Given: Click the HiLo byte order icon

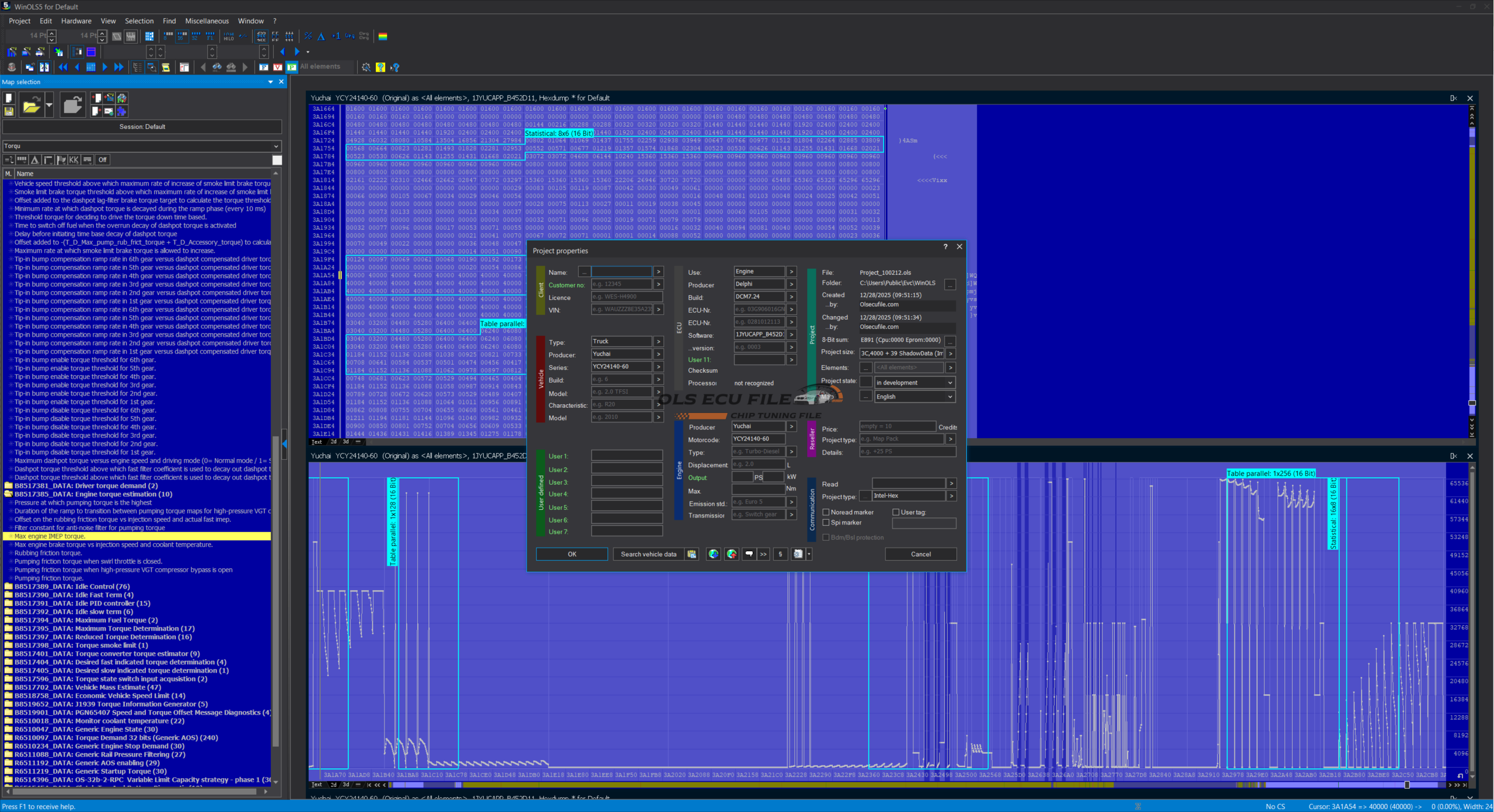Looking at the screenshot, I should 229,36.
